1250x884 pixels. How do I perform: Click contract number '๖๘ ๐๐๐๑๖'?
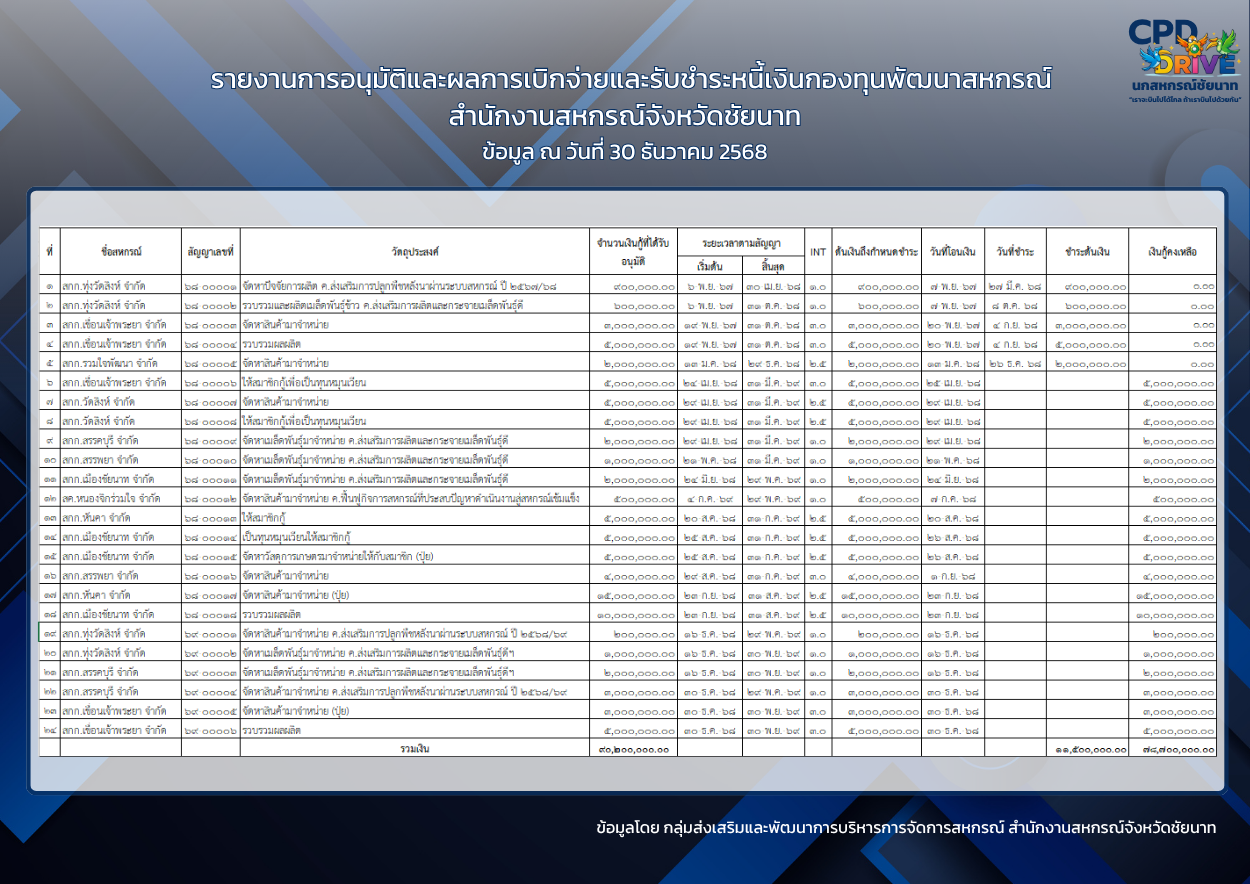pyautogui.click(x=211, y=575)
